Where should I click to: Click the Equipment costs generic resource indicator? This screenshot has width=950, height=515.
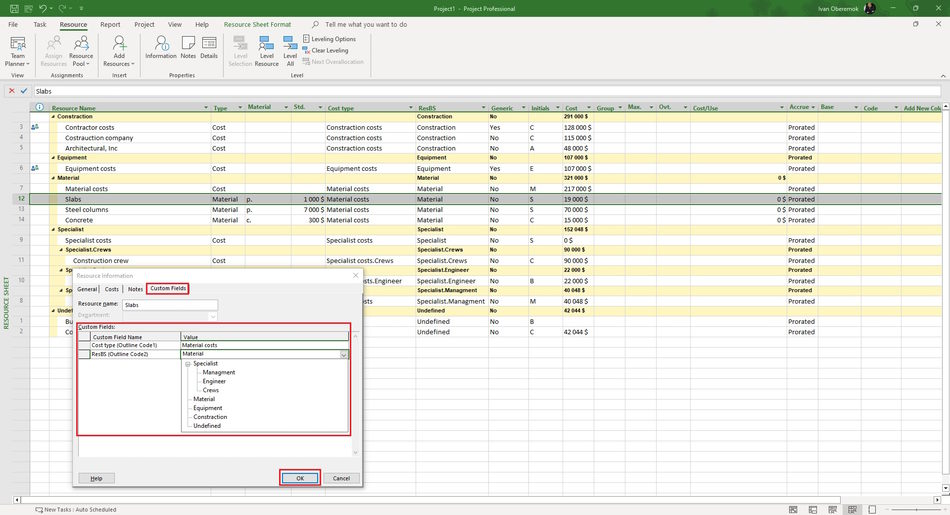click(x=35, y=168)
